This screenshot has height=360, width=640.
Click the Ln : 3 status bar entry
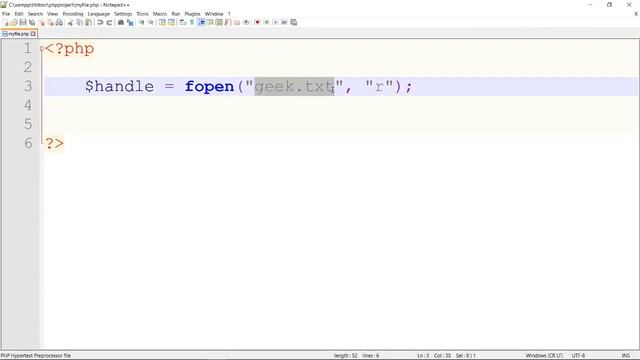[423, 356]
